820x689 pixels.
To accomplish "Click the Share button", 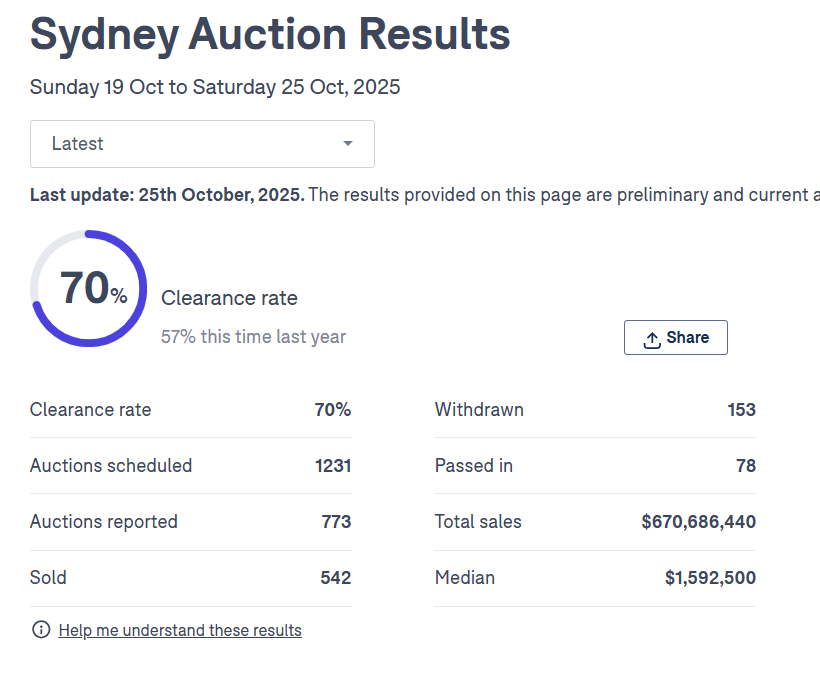I will pos(675,338).
